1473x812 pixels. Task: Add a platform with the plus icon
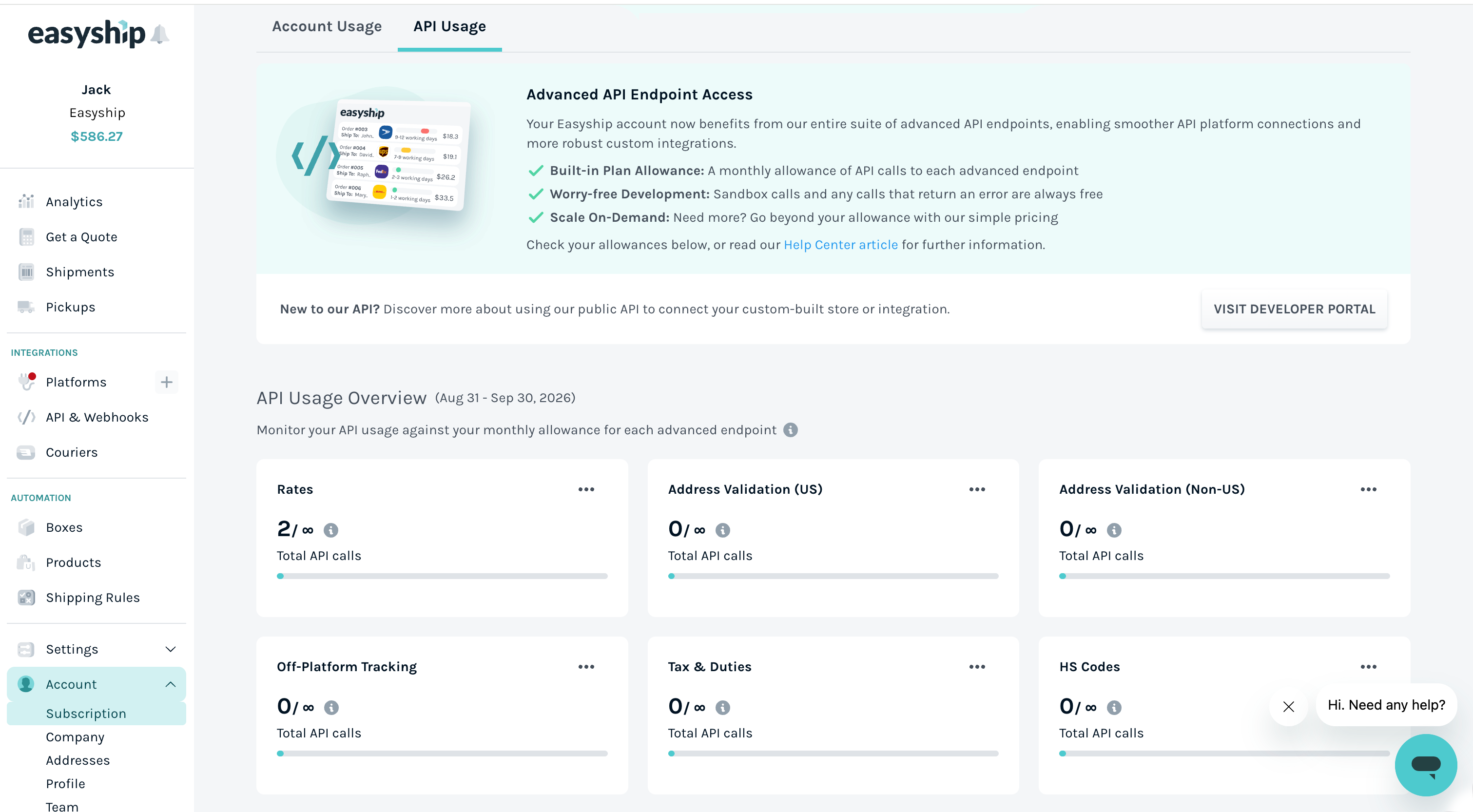166,382
